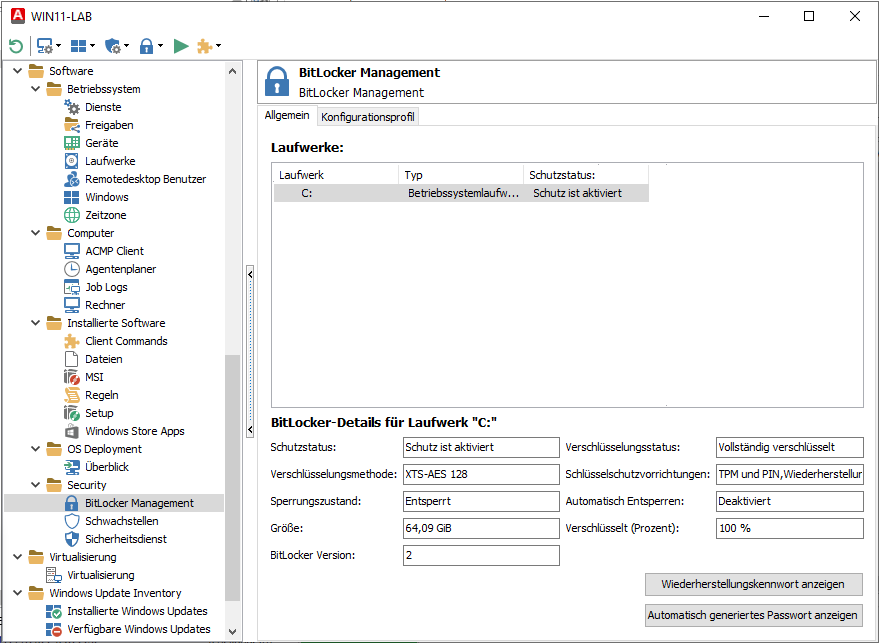
Task: Select the Rechner tree item
Action: 105,305
